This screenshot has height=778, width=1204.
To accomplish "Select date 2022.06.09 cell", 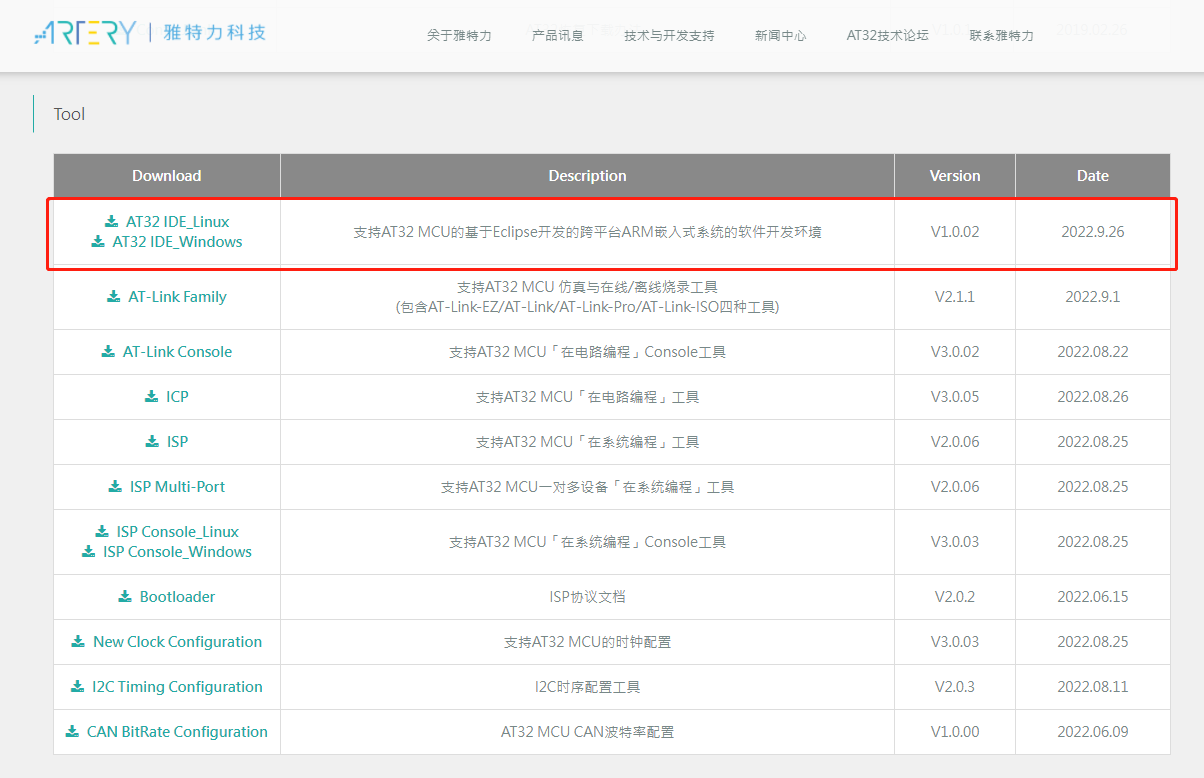I will [x=1093, y=731].
